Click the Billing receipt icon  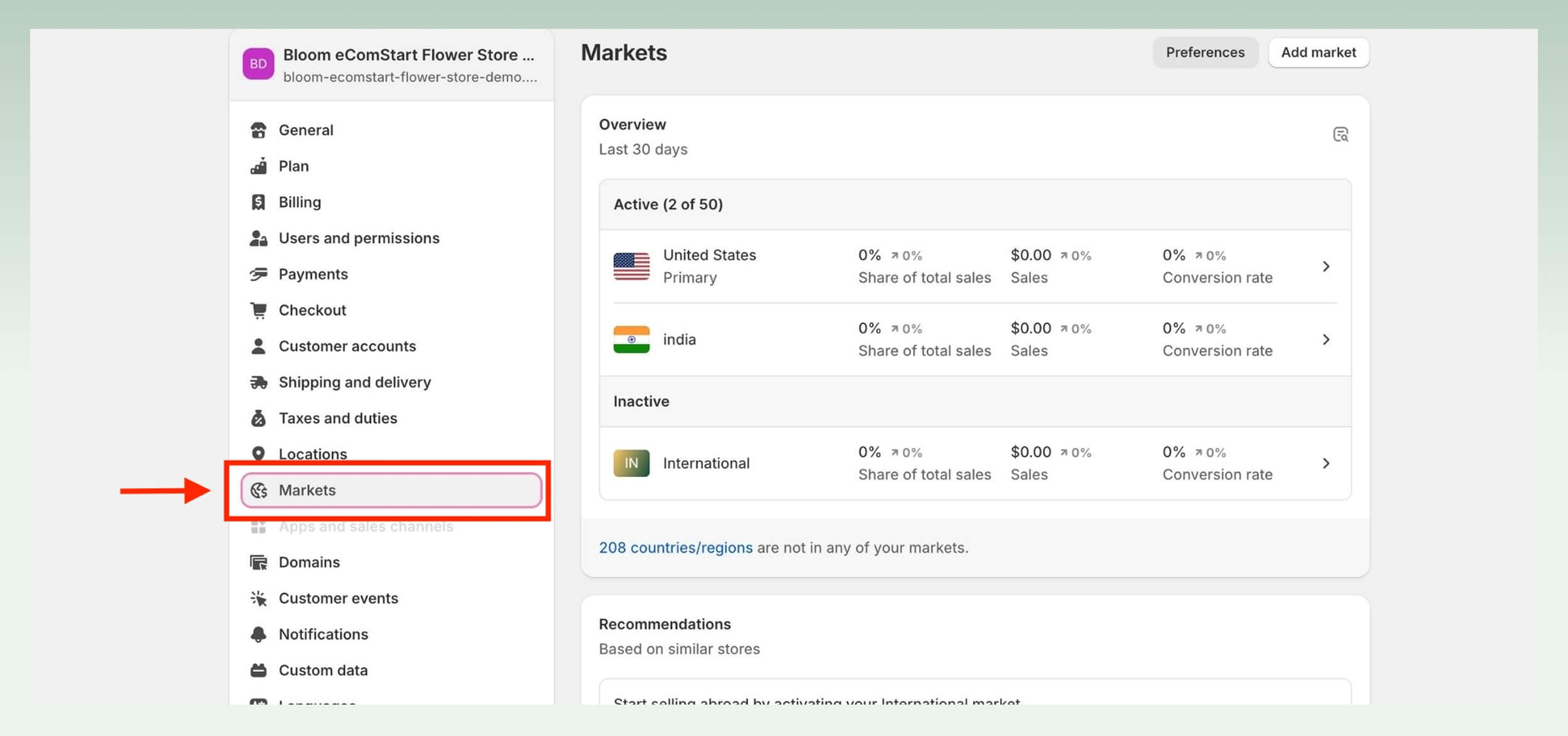pyautogui.click(x=258, y=202)
